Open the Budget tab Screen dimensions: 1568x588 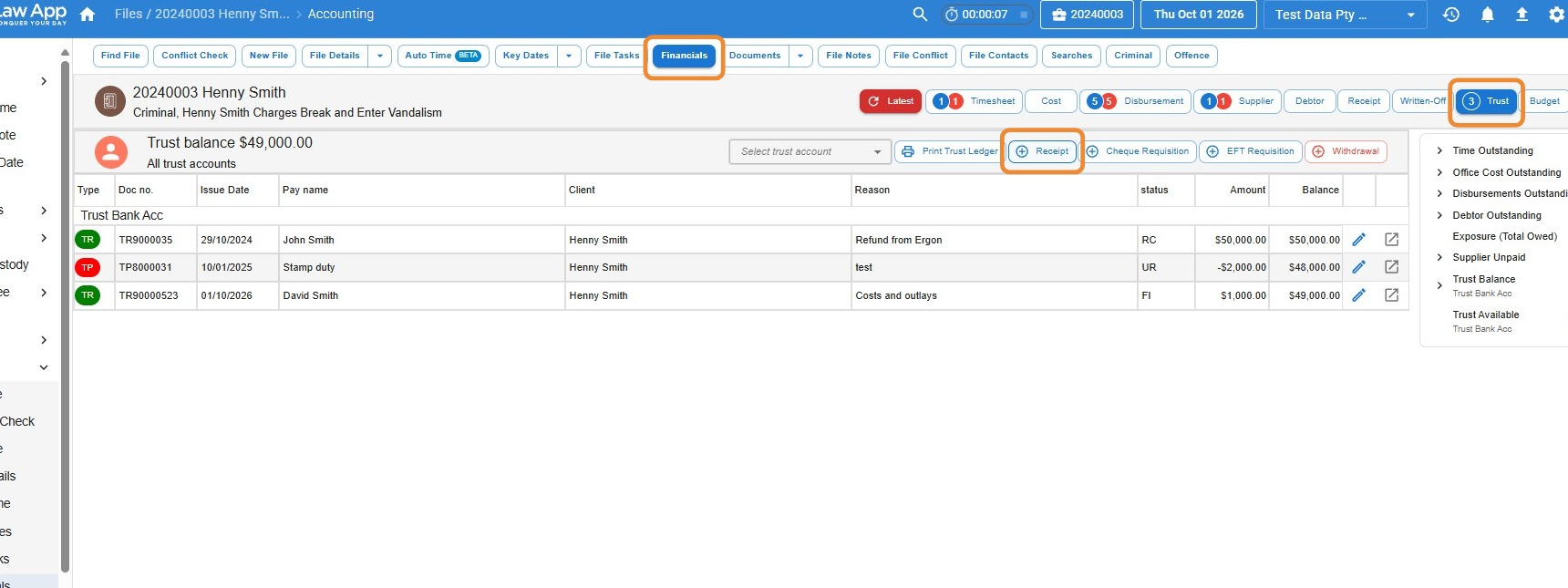1544,101
